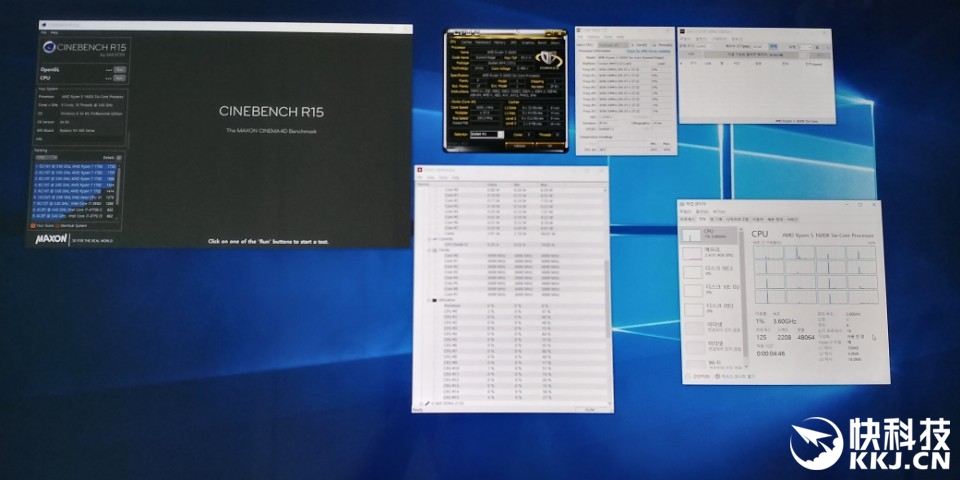Click the OK button in CPU-Z
Viewport: 960px width, 480px height.
pos(550,146)
